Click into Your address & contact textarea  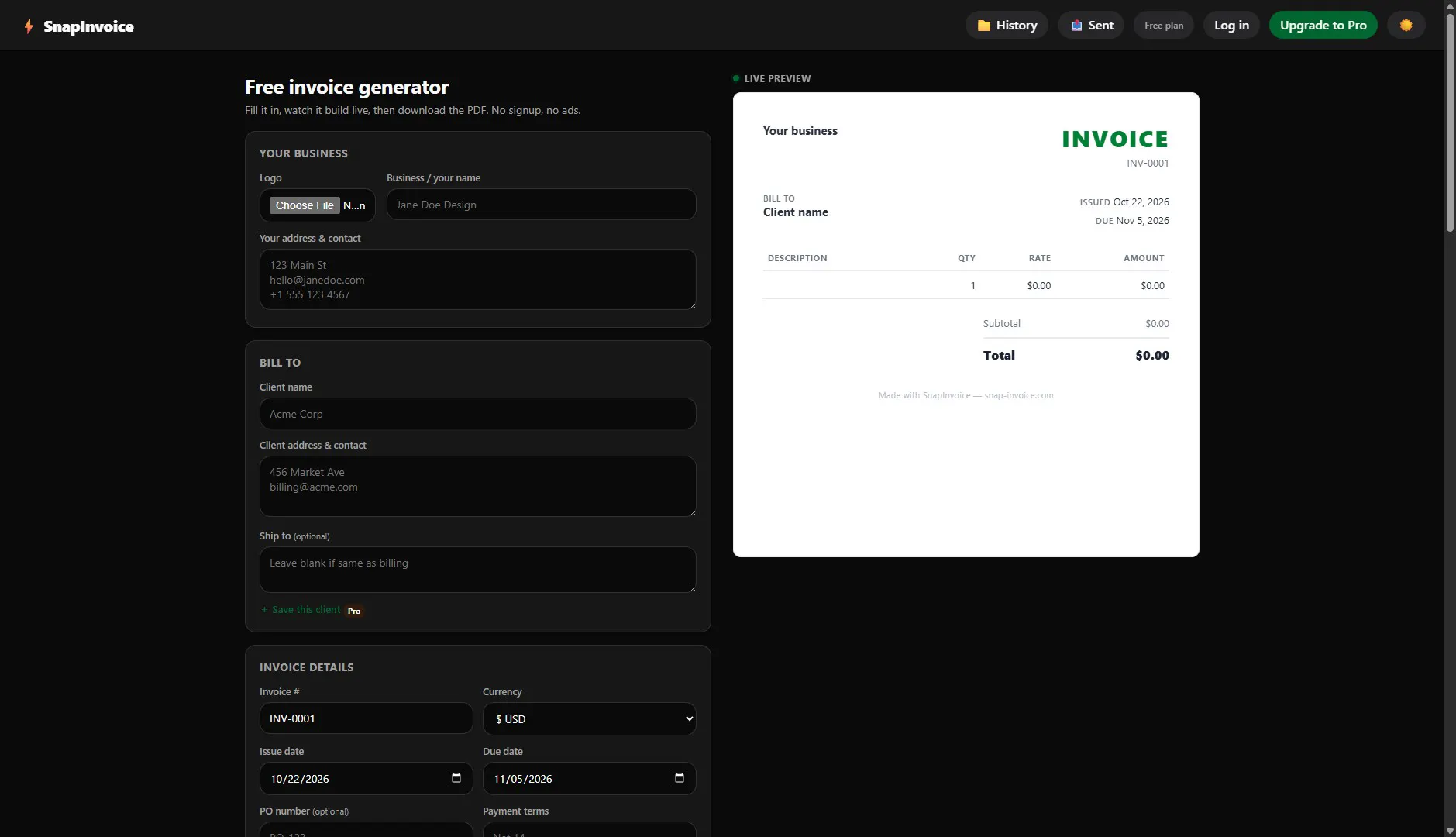[477, 280]
